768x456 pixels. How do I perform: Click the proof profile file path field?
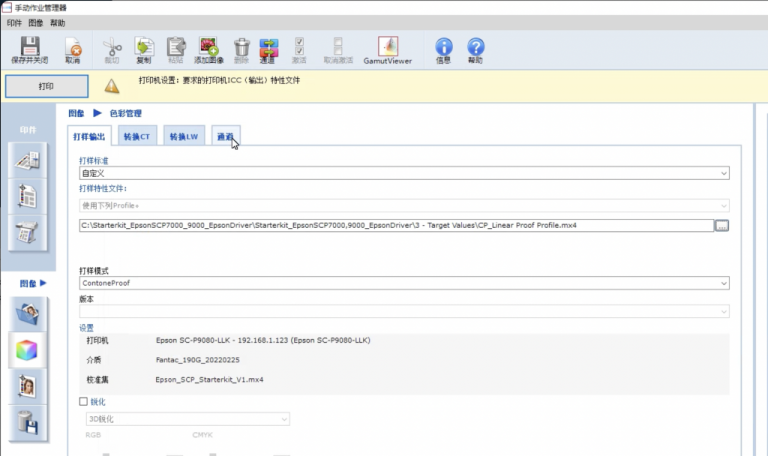(x=395, y=225)
